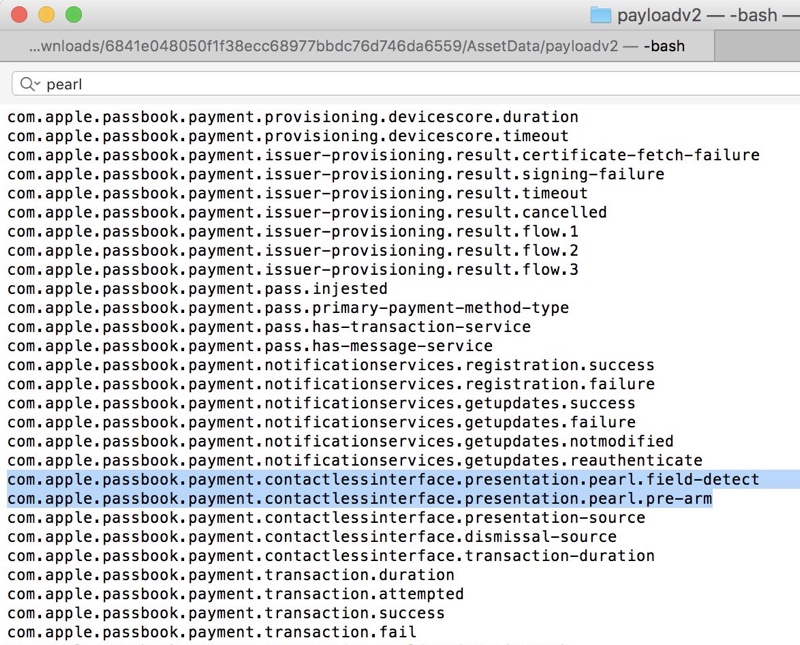Click highlighted line ending pearl.field-detect
The width and height of the screenshot is (800, 645).
(x=383, y=480)
